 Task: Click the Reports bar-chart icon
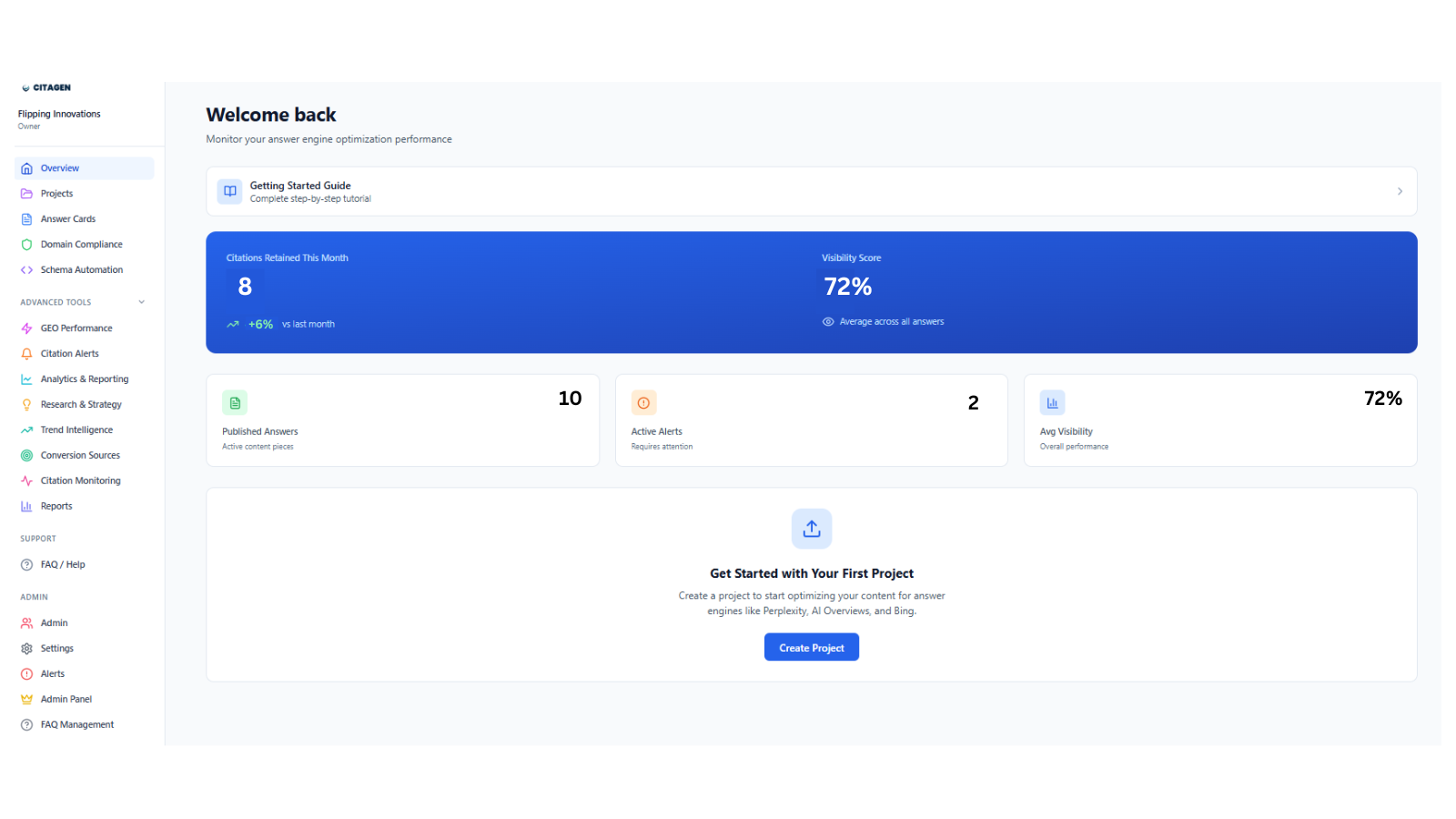click(26, 506)
